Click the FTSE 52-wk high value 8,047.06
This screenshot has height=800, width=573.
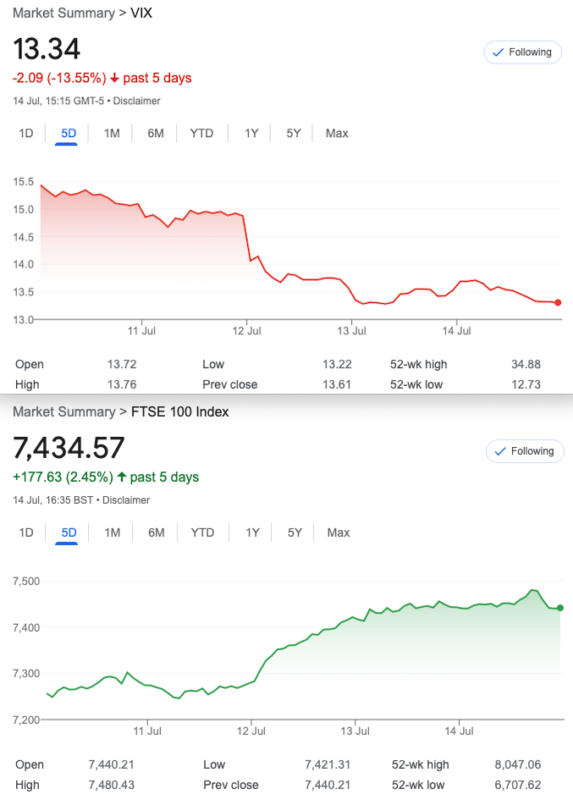pos(517,765)
